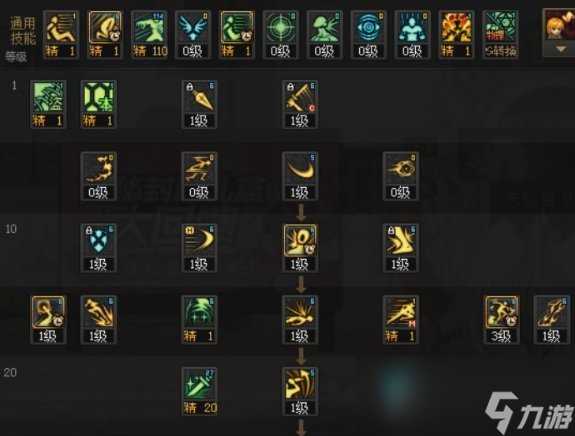Select the green dragon head skill at level 110
Screen dimensions: 575x436
pyautogui.click(x=149, y=34)
